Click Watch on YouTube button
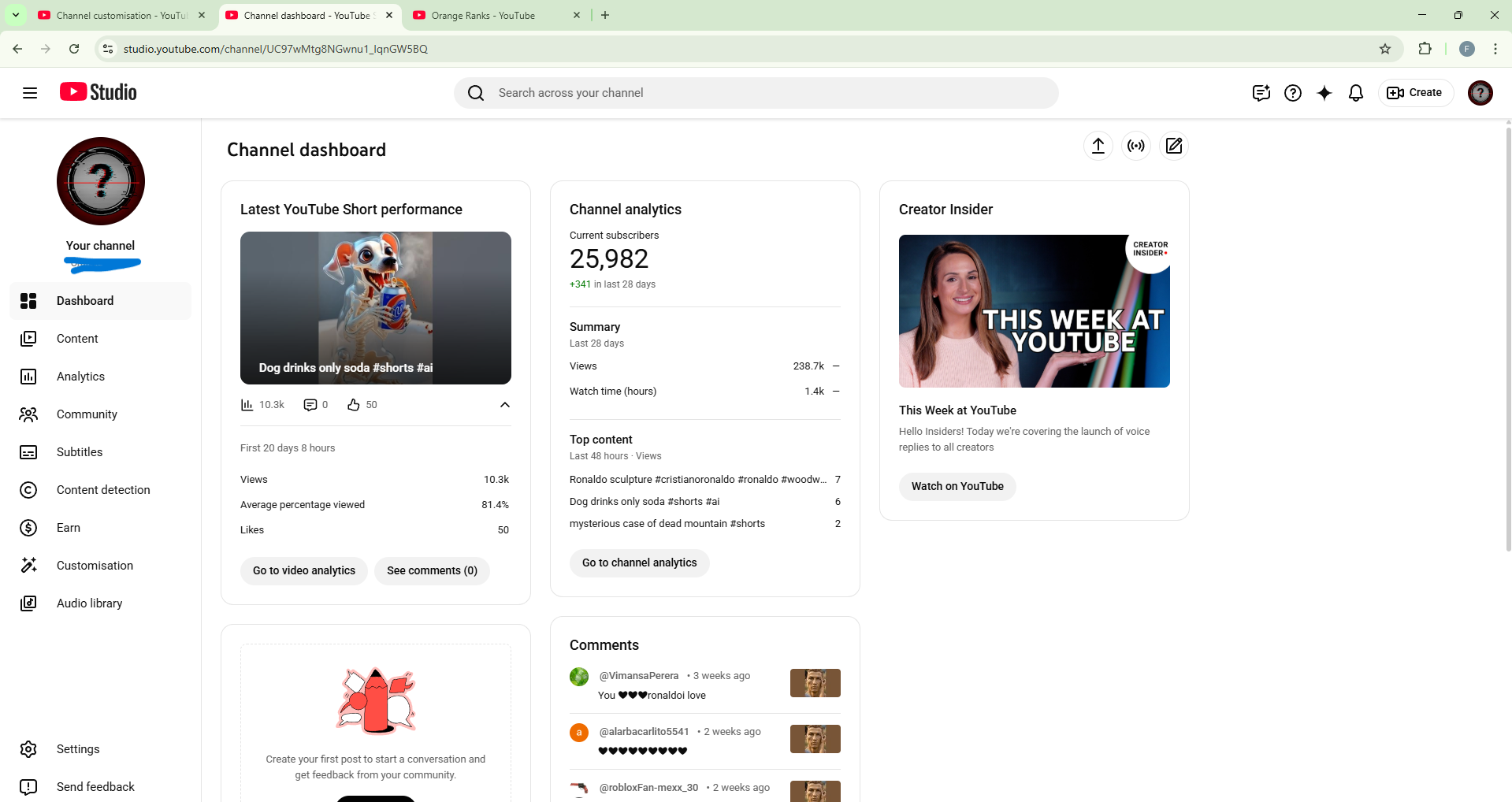This screenshot has width=1512, height=802. 957,486
